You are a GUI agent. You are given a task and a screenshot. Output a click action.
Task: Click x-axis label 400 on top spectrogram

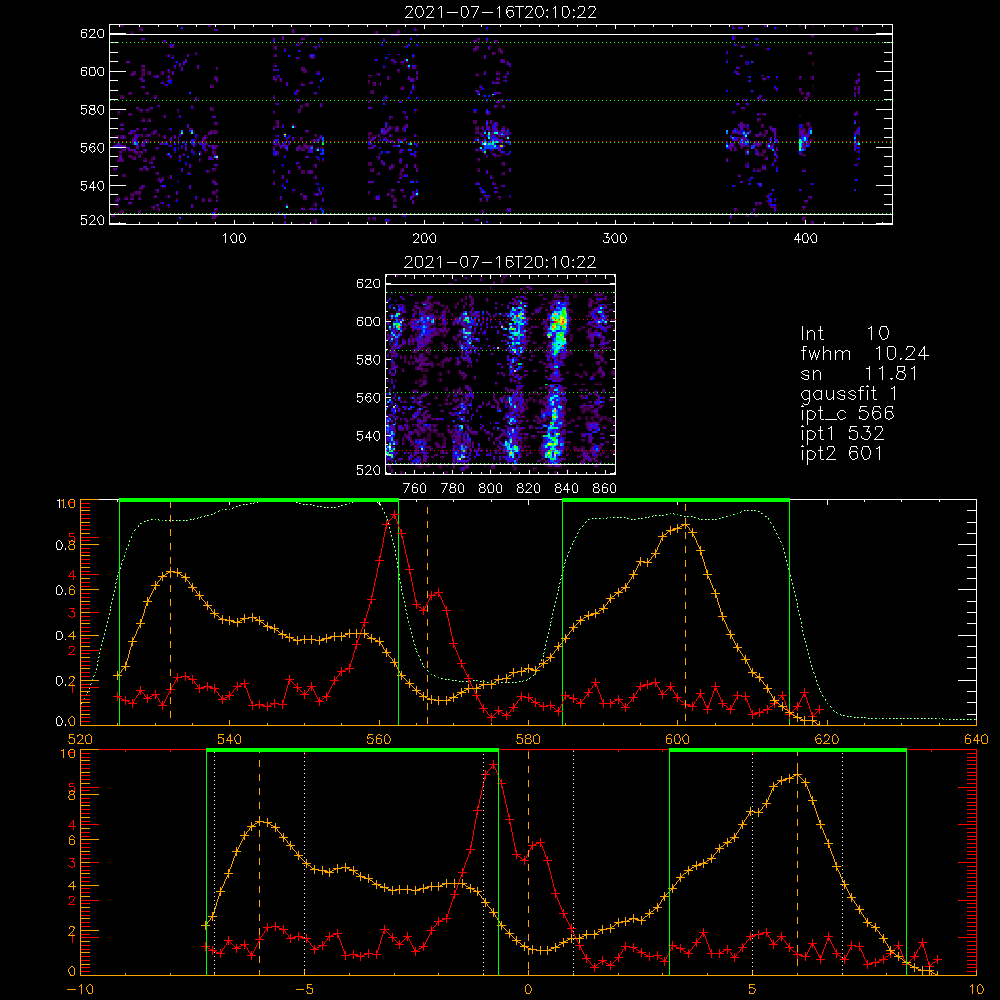coord(805,239)
